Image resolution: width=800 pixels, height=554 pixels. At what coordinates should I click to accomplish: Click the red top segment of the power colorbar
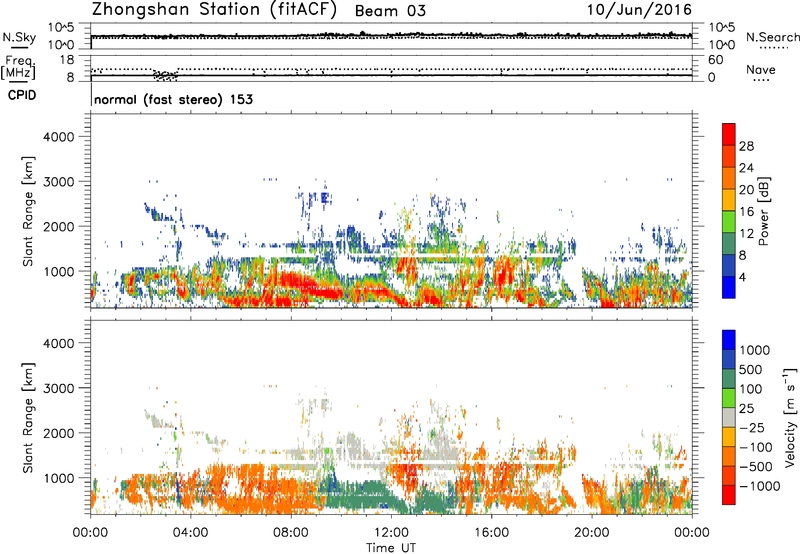coord(729,134)
